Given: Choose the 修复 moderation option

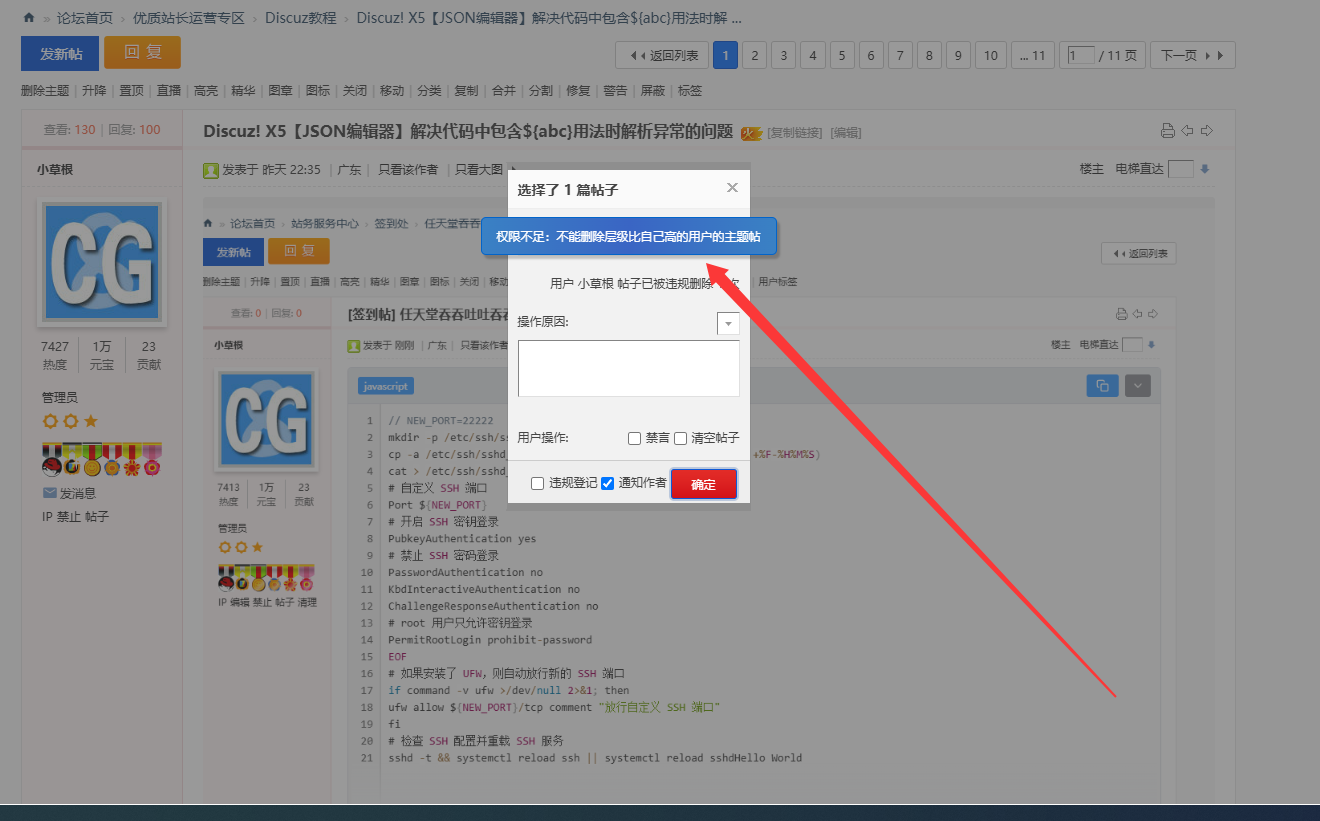Looking at the screenshot, I should [x=578, y=91].
